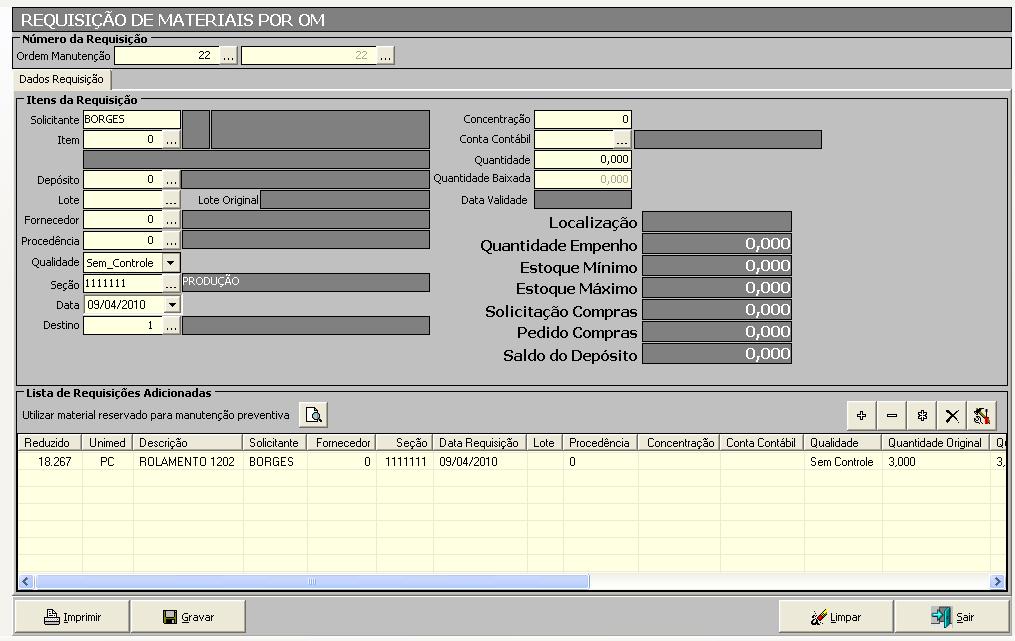The image size is (1015, 641).
Task: Open the Item lookup ellipsis button
Action: click(171, 141)
